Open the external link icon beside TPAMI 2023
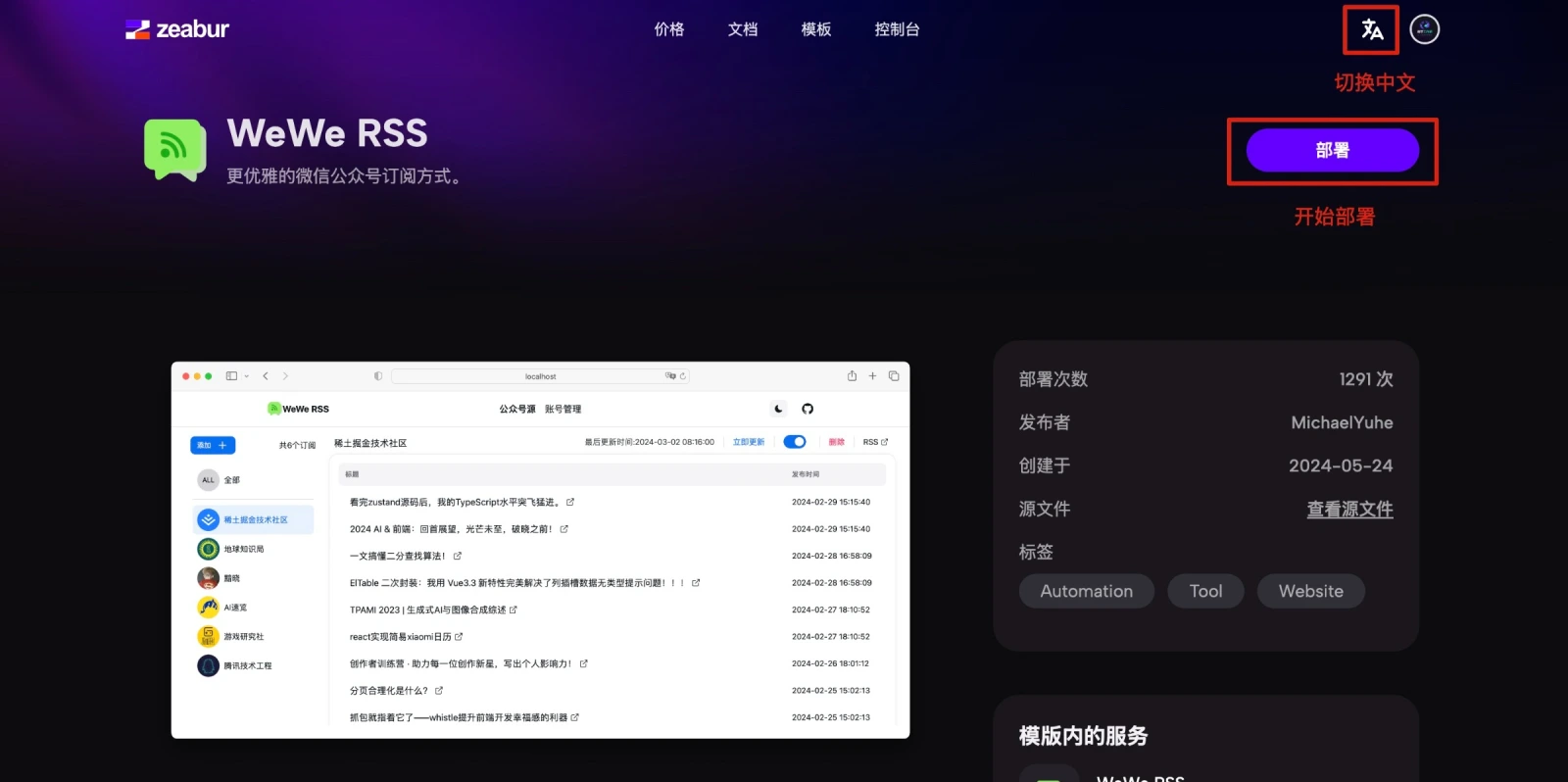The height and width of the screenshot is (782, 1568). [x=513, y=610]
